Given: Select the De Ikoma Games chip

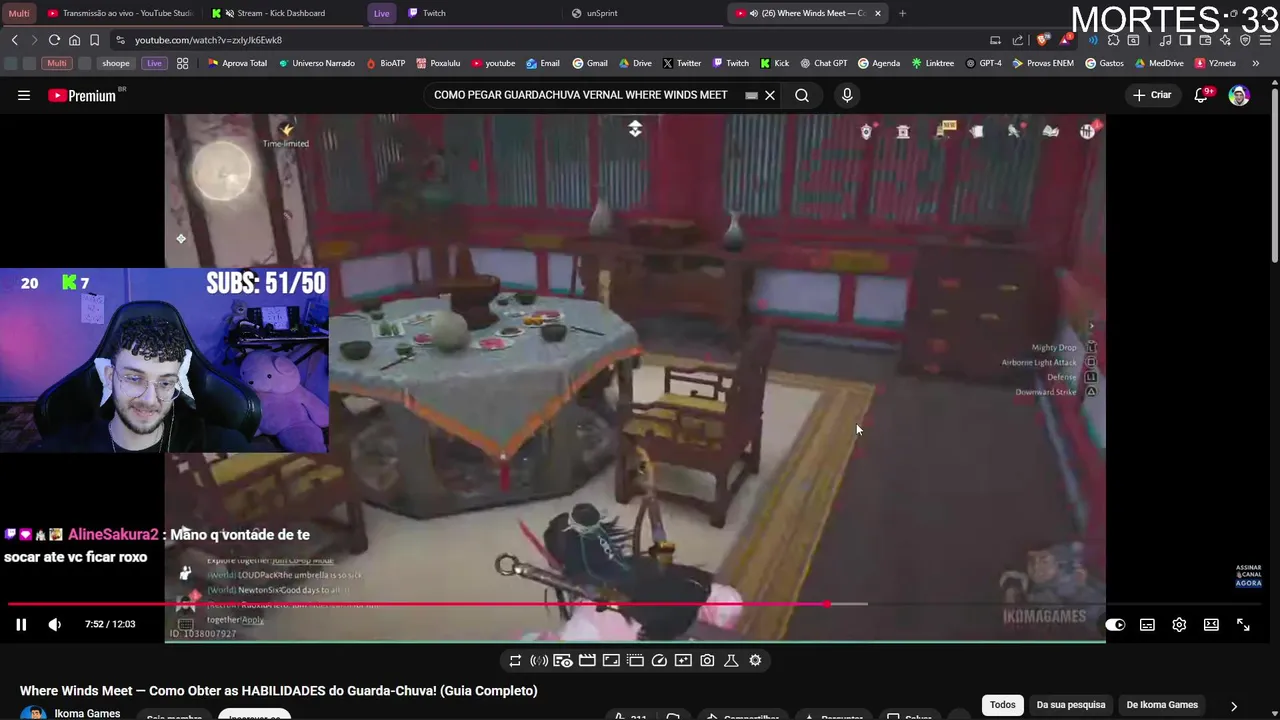Looking at the screenshot, I should click(x=1162, y=705).
